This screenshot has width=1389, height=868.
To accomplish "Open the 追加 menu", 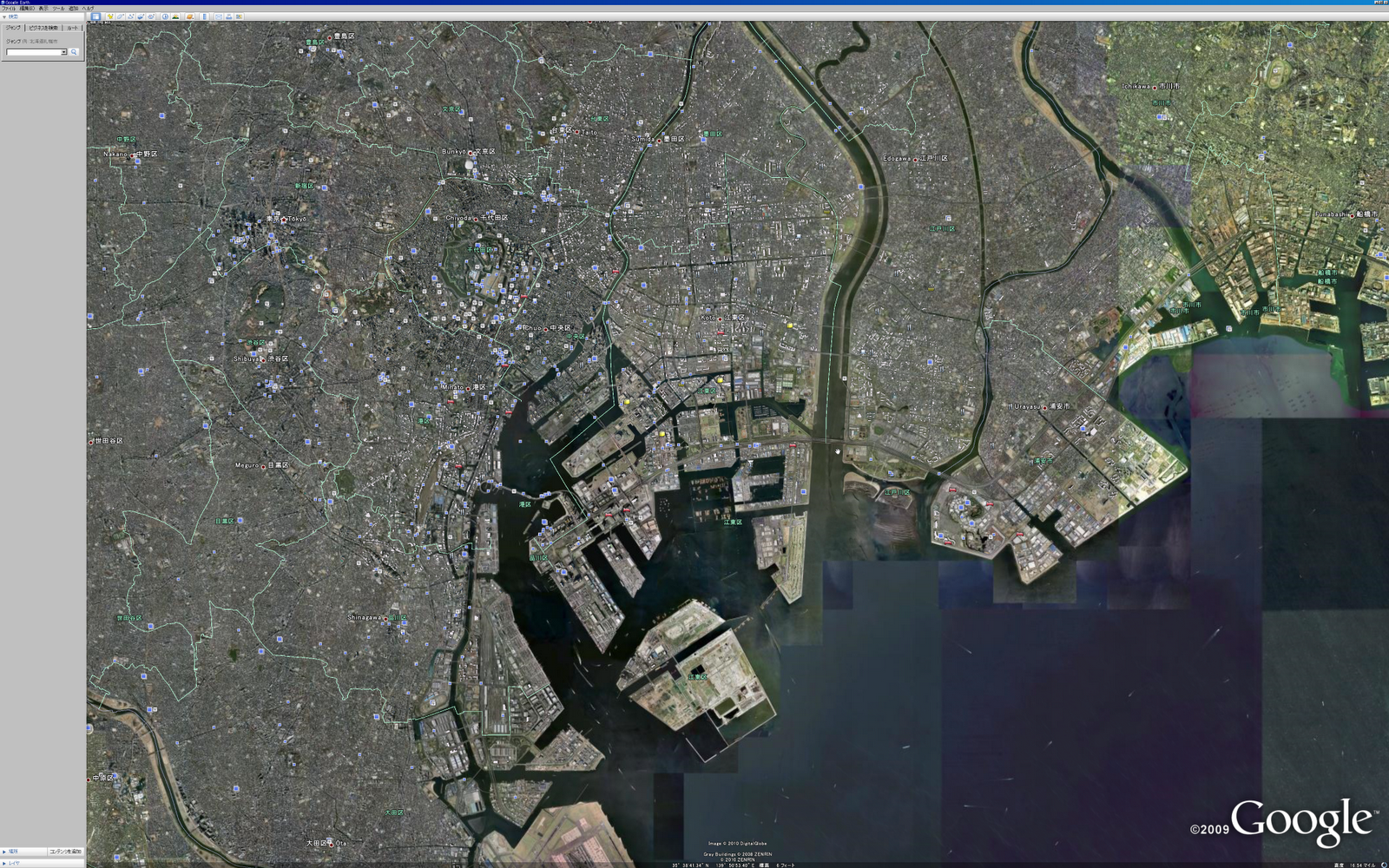I will (x=73, y=8).
